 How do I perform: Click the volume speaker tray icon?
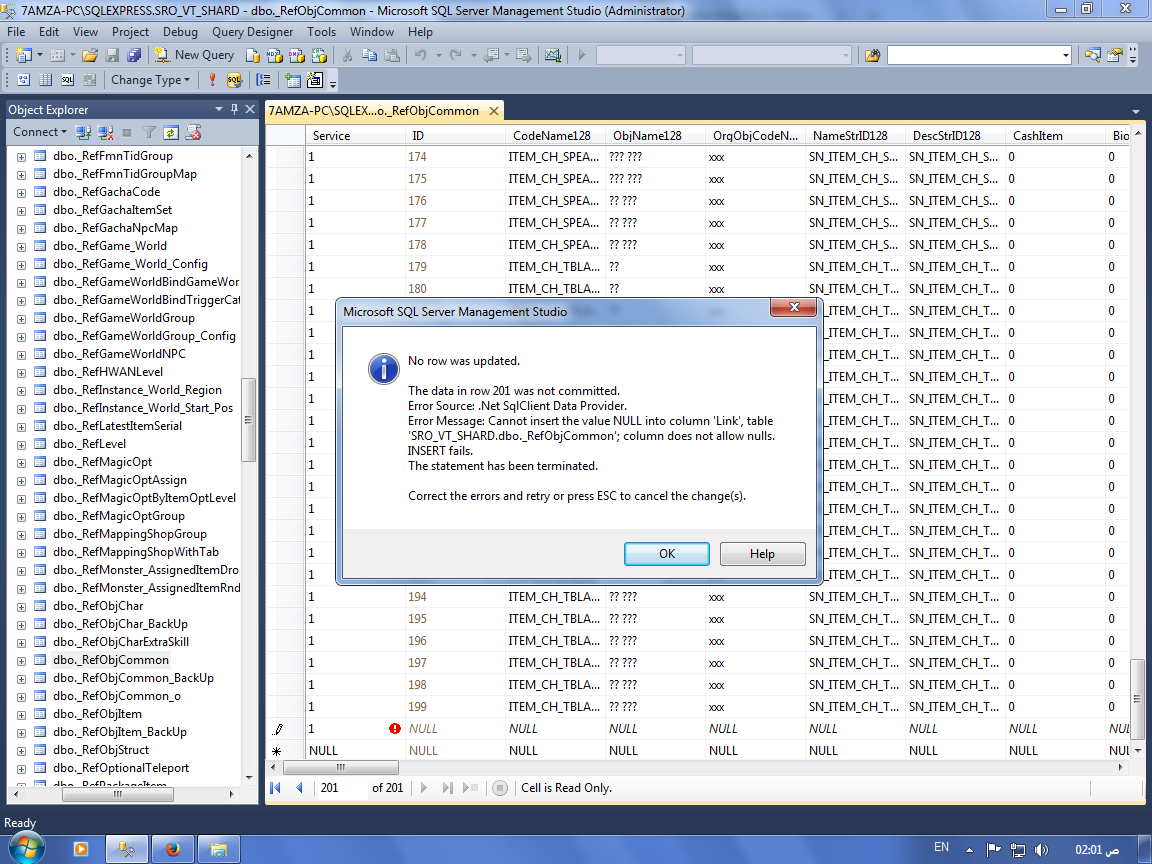click(x=1041, y=850)
